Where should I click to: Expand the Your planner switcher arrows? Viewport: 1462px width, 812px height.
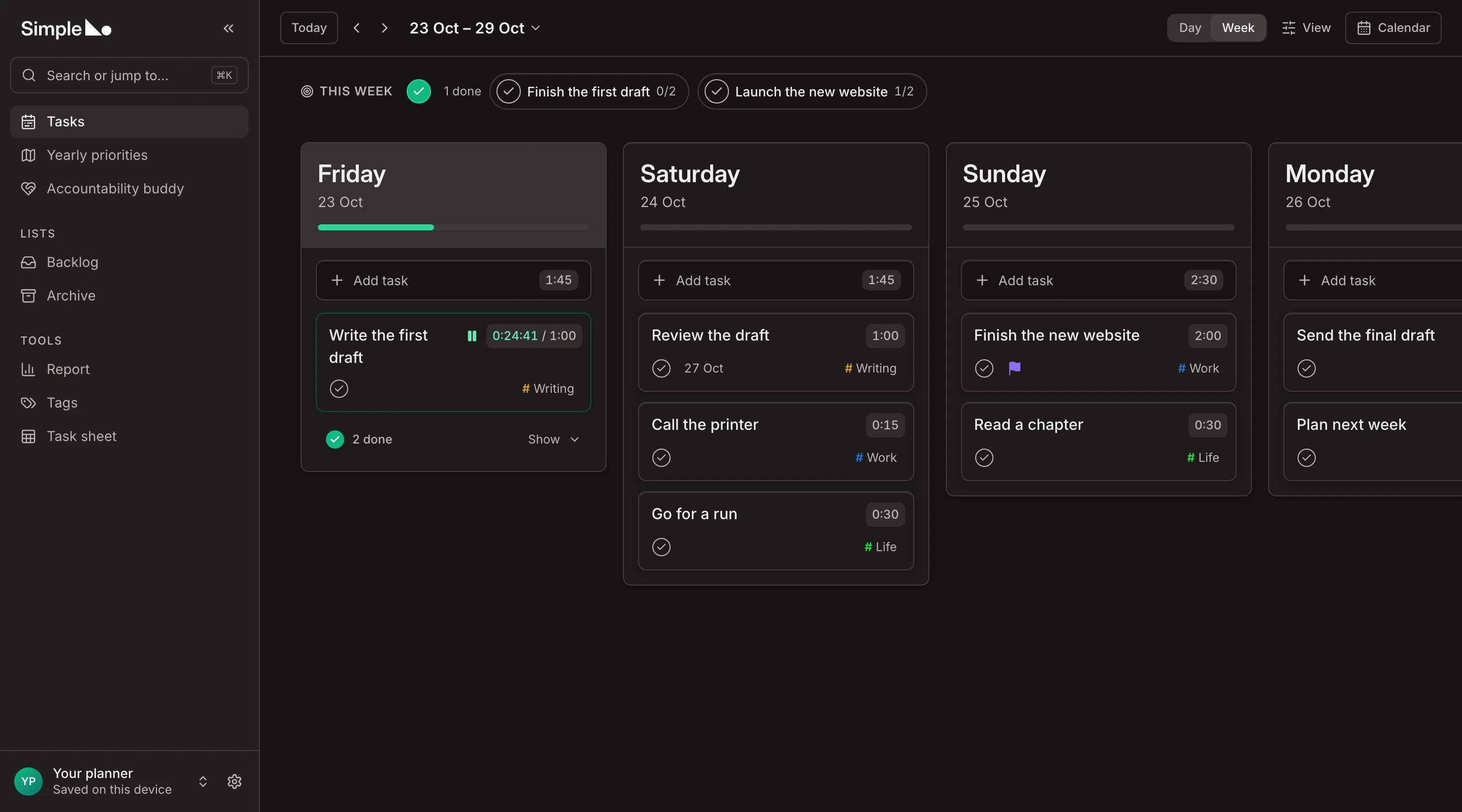203,782
